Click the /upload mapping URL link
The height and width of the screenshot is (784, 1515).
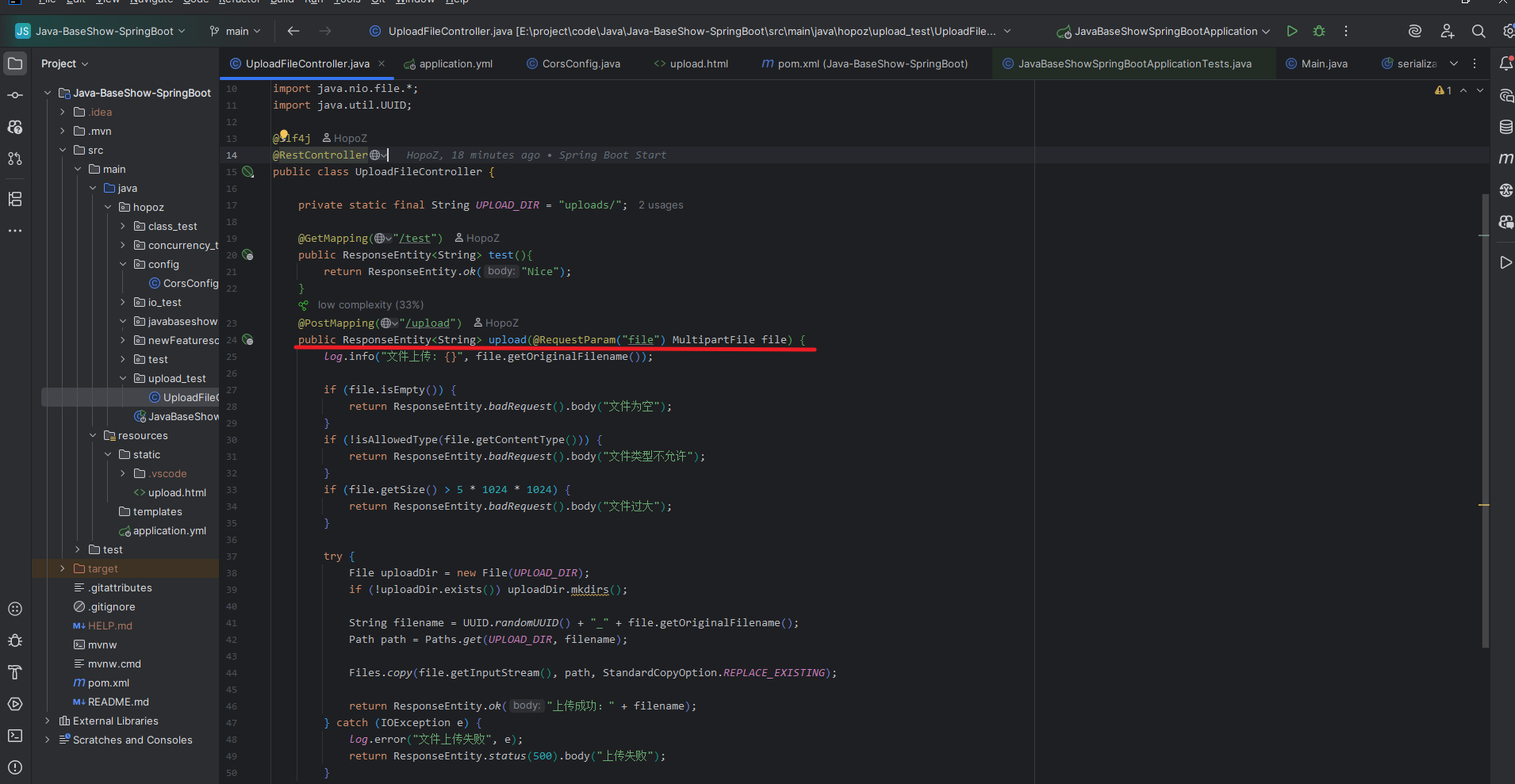pyautogui.click(x=428, y=323)
